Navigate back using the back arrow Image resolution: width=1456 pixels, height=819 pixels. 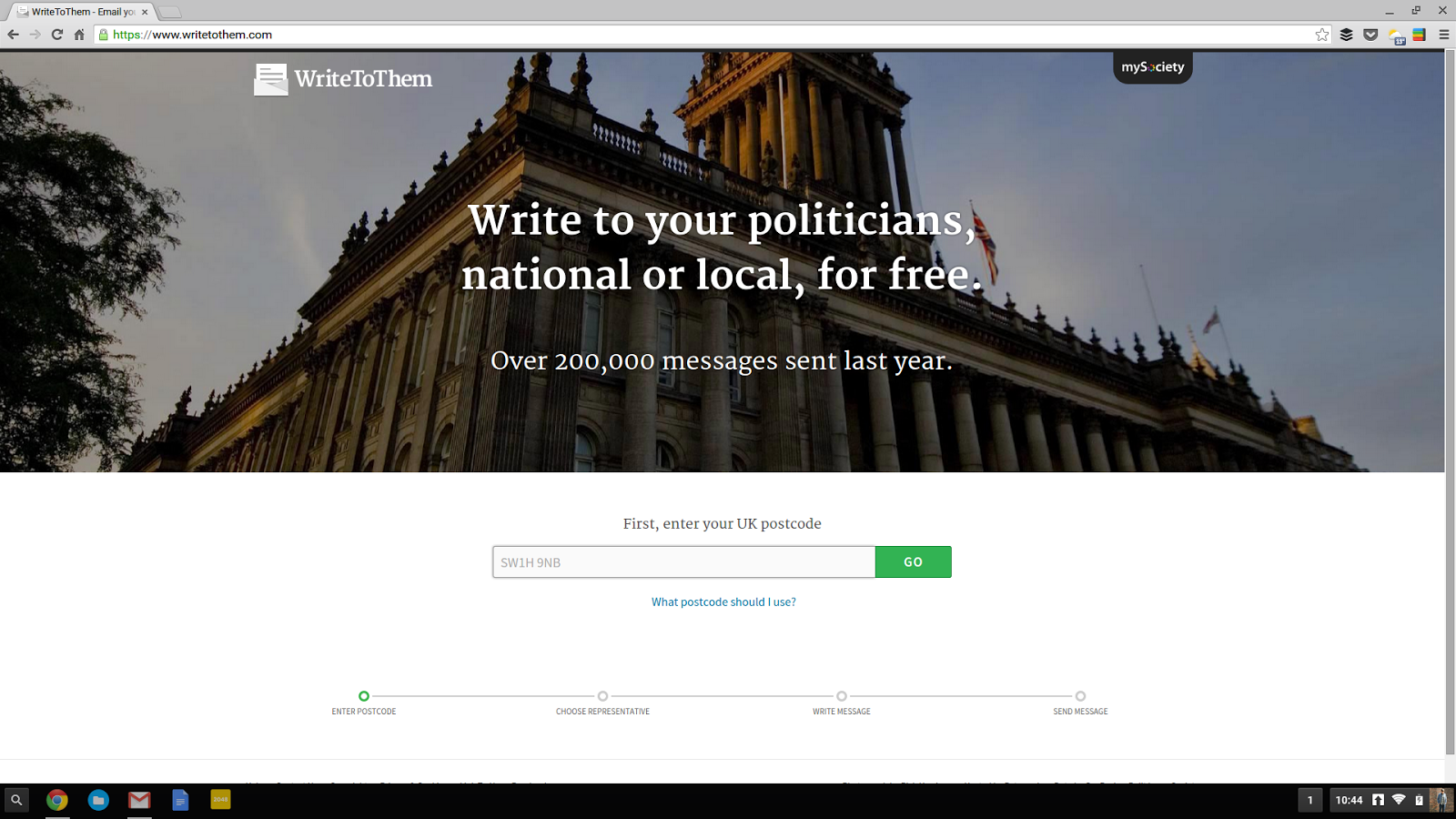[13, 35]
